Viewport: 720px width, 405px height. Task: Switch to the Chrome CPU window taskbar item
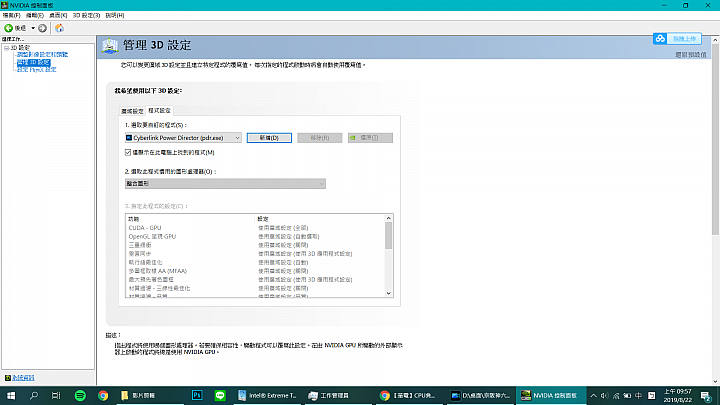coord(409,395)
